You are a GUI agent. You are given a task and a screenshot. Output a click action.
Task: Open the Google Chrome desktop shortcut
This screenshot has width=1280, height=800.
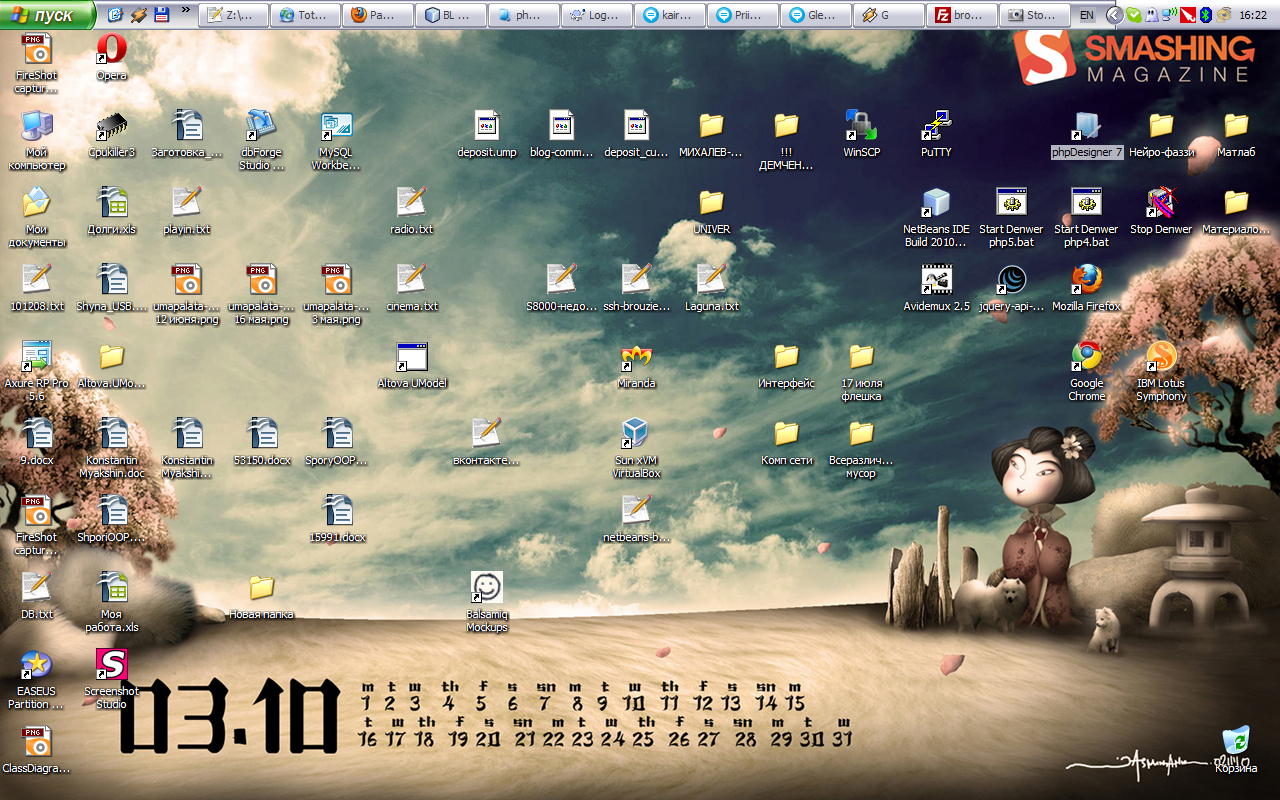[1086, 357]
